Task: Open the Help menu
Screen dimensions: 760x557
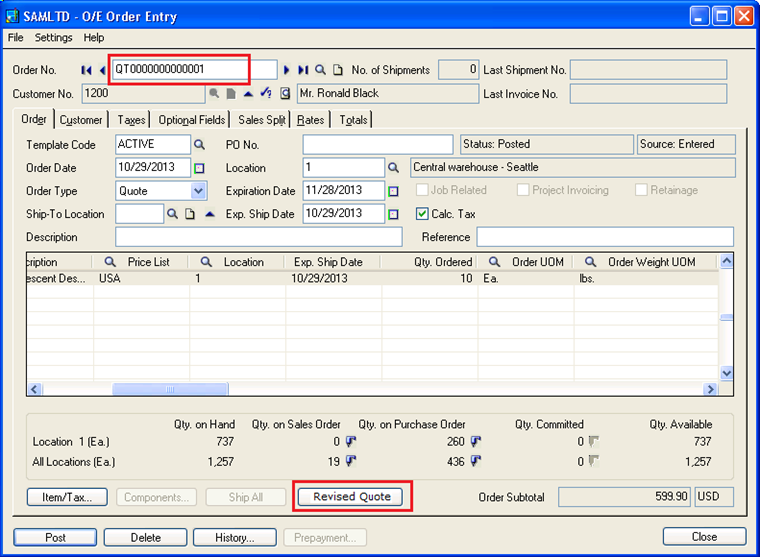Action: pyautogui.click(x=94, y=38)
